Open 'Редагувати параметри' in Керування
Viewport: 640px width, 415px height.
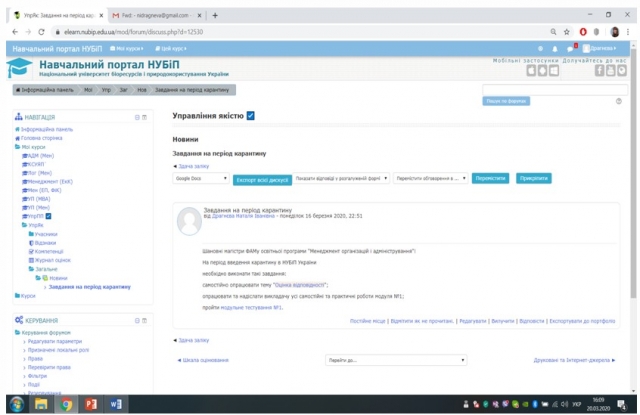[x=55, y=341]
